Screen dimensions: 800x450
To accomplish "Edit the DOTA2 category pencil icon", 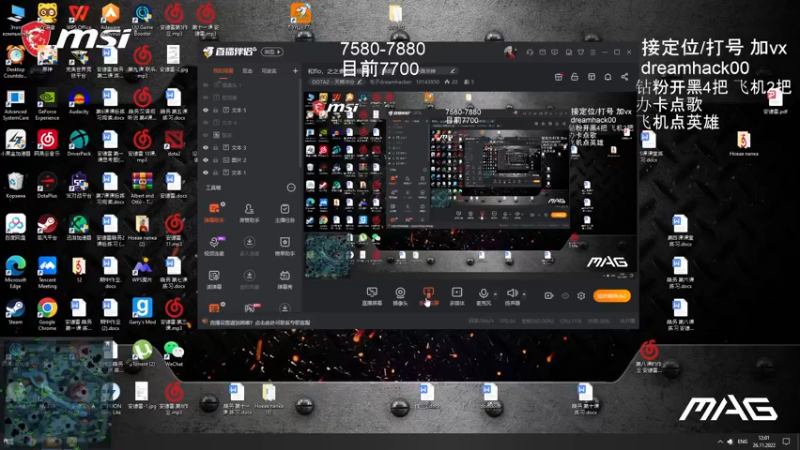I will point(359,82).
